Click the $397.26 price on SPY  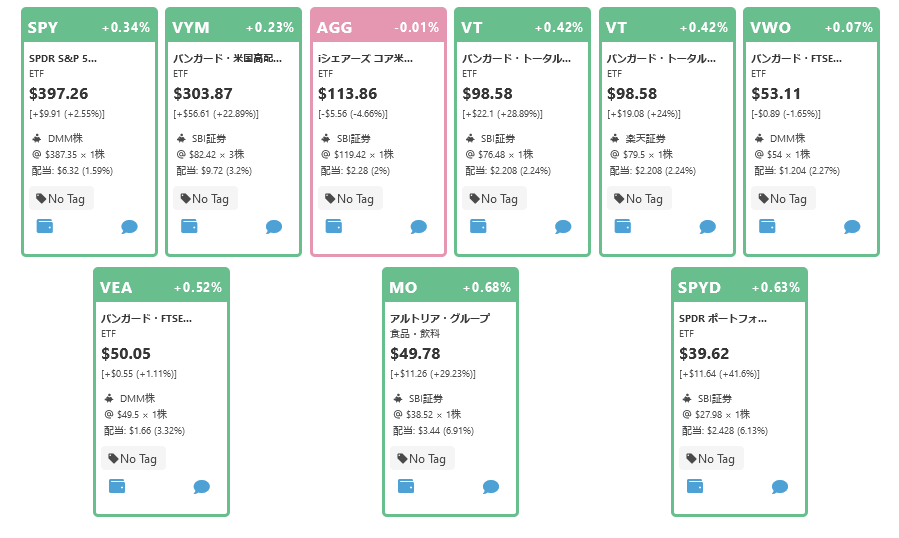point(58,93)
